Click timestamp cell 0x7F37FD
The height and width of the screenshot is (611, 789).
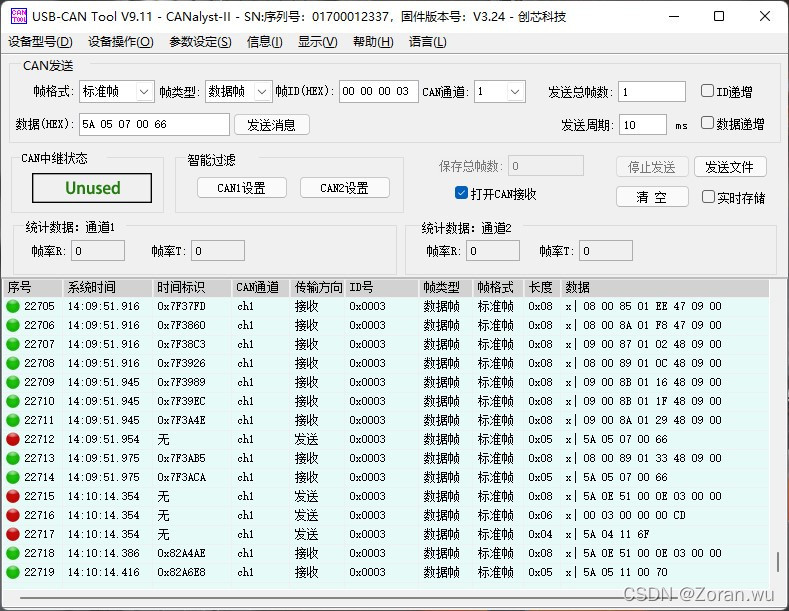click(x=181, y=306)
